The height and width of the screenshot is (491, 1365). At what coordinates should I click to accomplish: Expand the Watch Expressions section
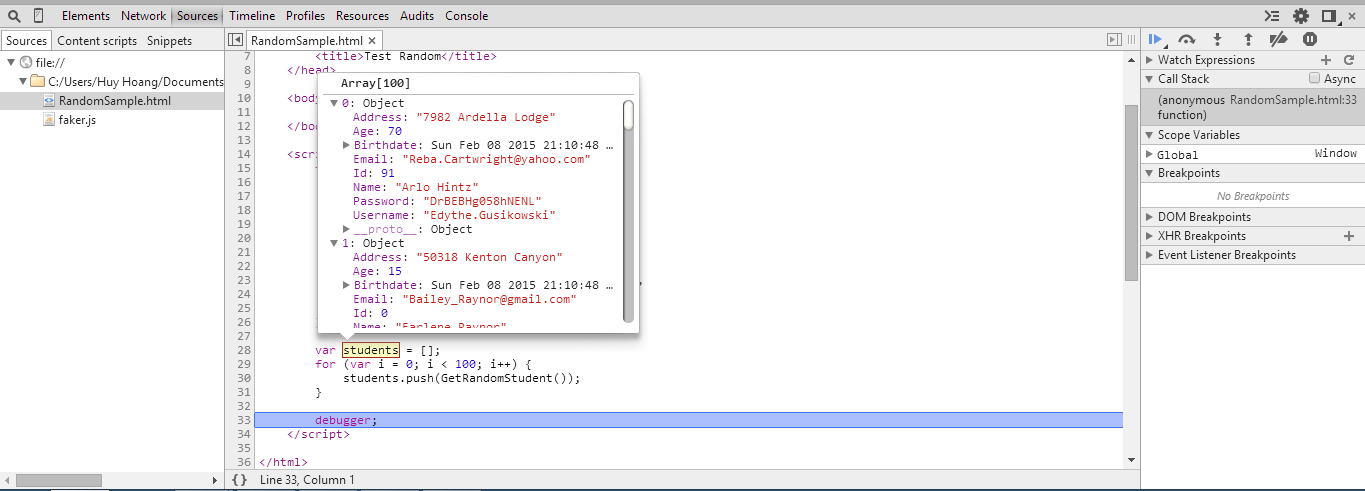point(1149,60)
